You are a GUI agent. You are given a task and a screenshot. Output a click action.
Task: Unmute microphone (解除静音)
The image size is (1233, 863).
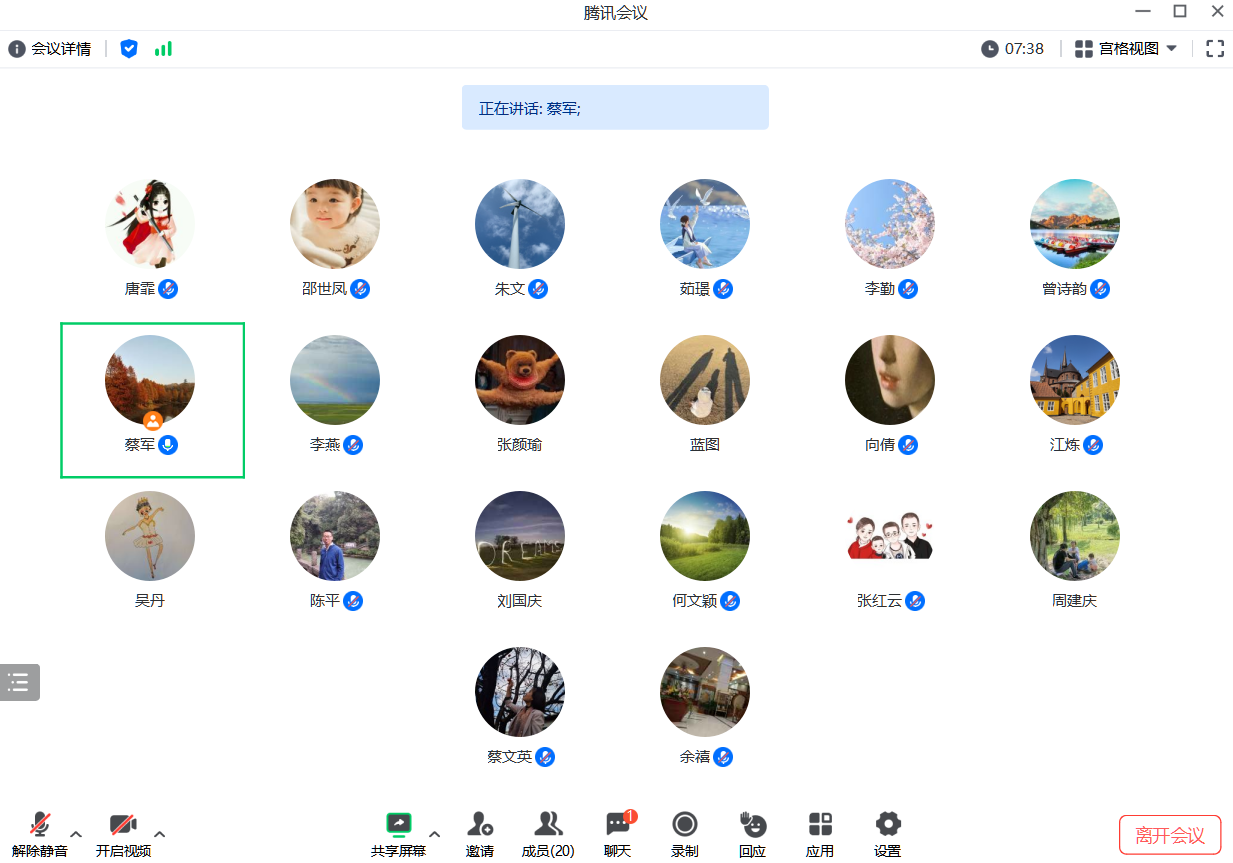[x=40, y=826]
